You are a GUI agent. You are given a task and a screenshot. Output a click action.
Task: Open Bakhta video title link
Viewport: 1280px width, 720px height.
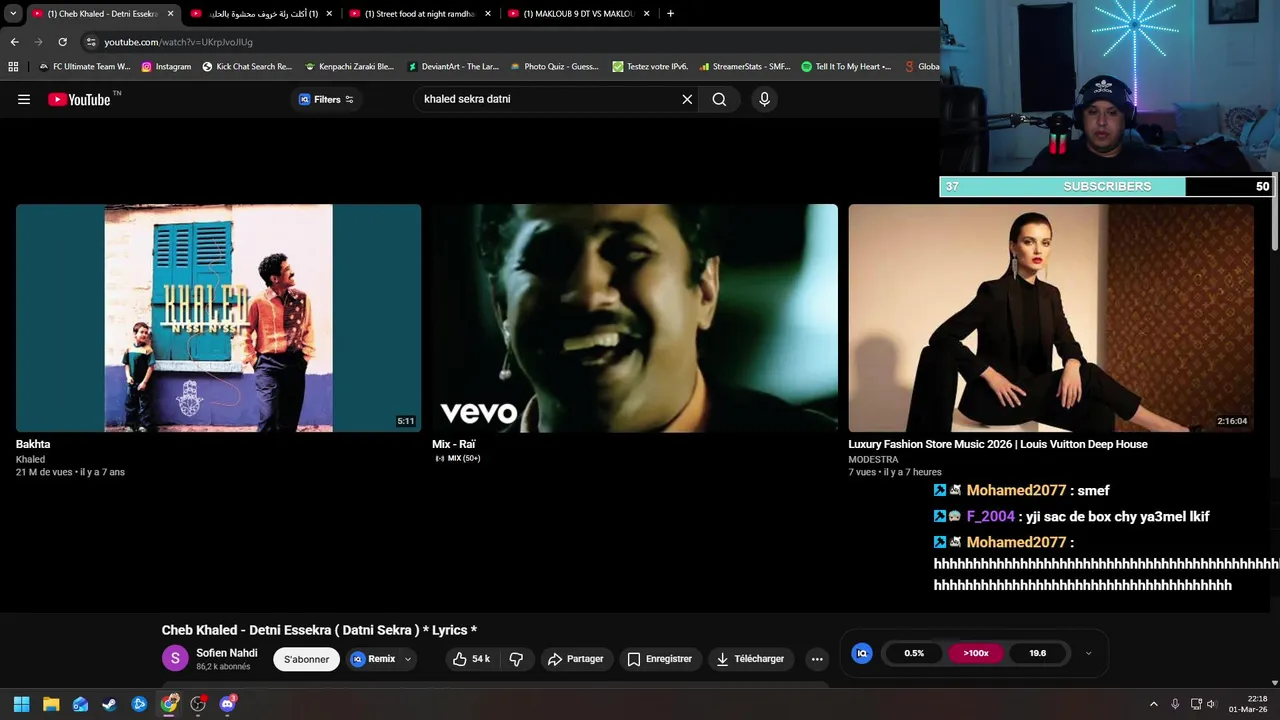[33, 444]
